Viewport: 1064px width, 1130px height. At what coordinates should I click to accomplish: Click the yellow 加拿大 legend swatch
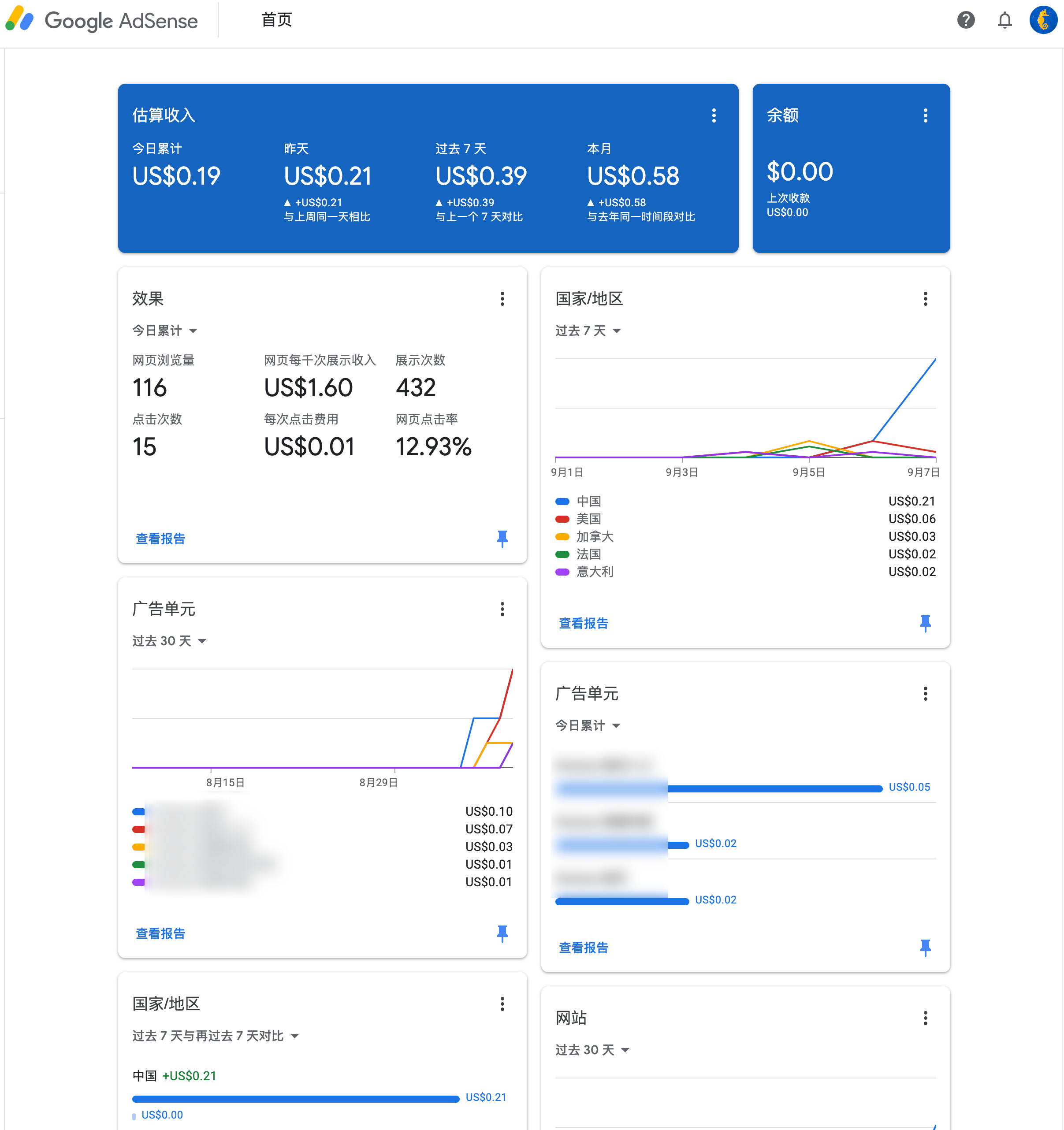(x=562, y=537)
